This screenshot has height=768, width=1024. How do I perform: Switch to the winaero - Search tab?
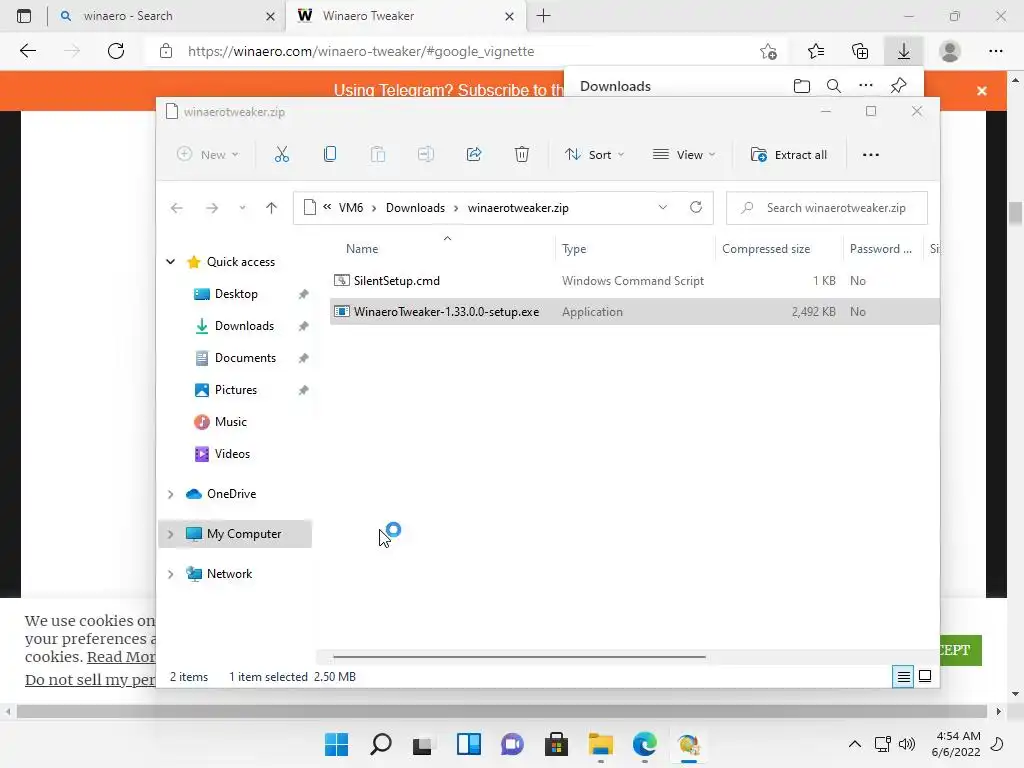166,16
